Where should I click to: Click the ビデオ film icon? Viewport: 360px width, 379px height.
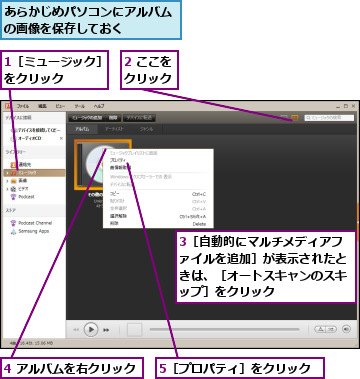[13, 189]
